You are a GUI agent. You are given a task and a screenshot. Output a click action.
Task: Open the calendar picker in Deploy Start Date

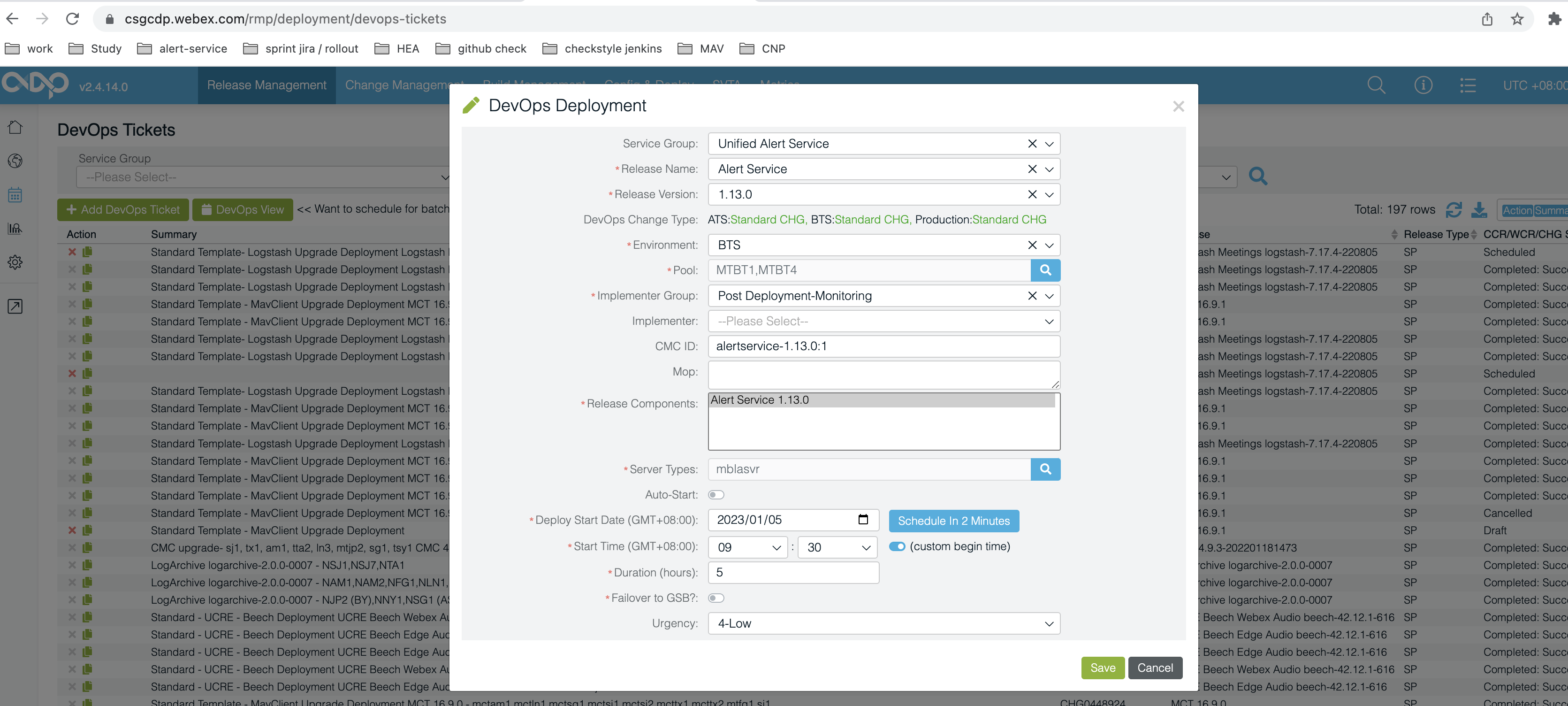(x=862, y=520)
